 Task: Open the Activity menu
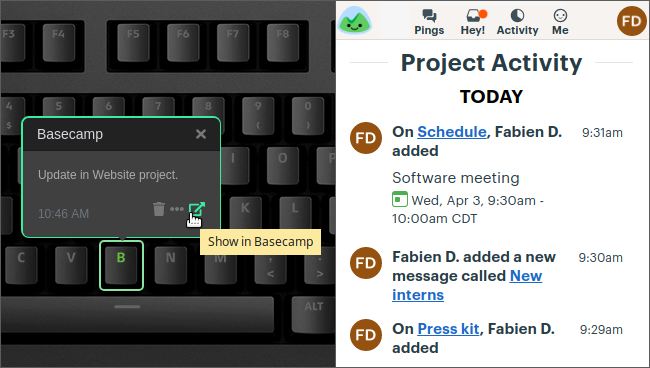pyautogui.click(x=517, y=22)
